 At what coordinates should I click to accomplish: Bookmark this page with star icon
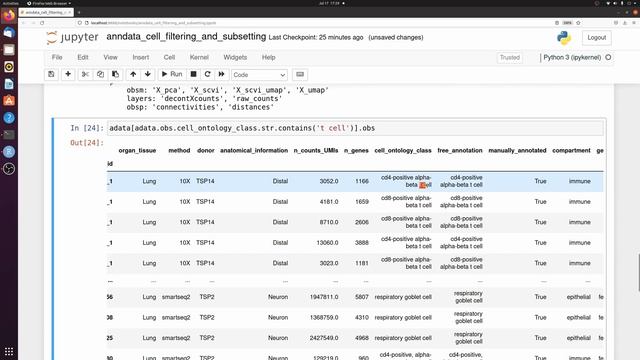coord(578,23)
